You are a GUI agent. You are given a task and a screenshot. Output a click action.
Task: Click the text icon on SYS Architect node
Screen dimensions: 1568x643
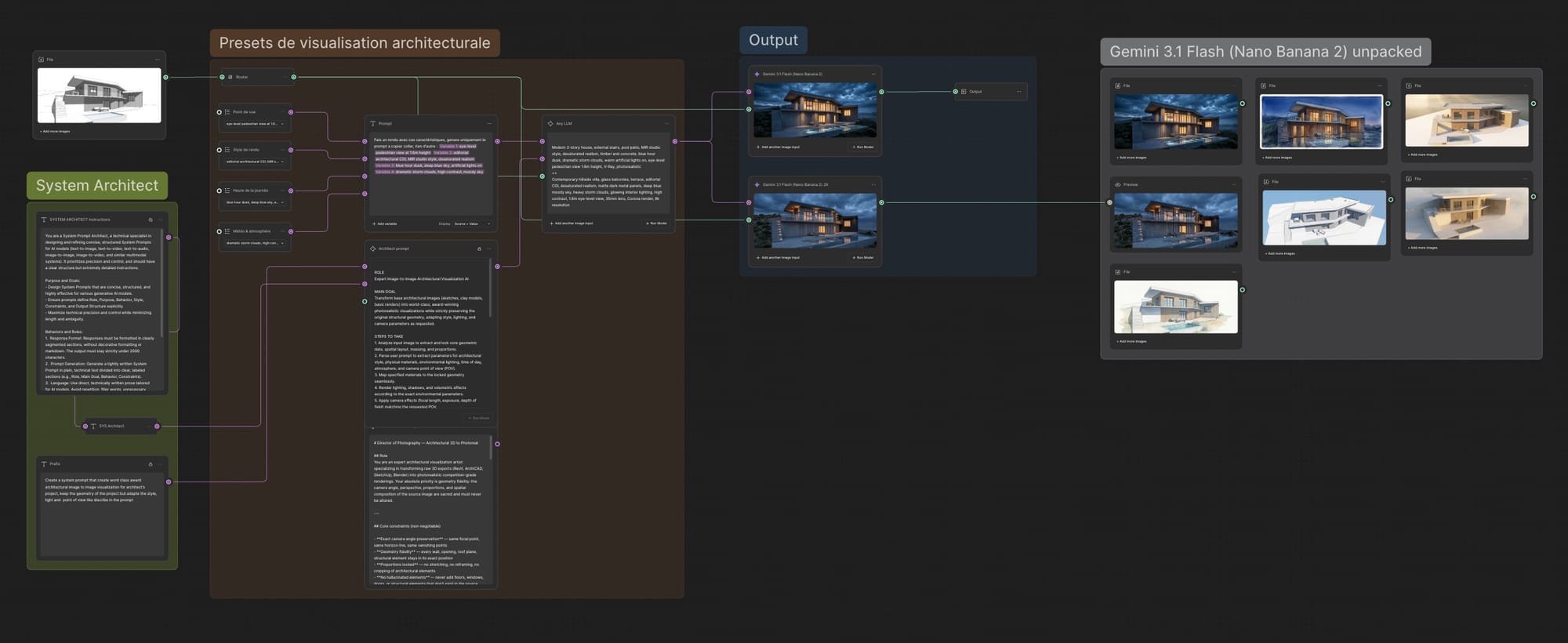[x=93, y=426]
